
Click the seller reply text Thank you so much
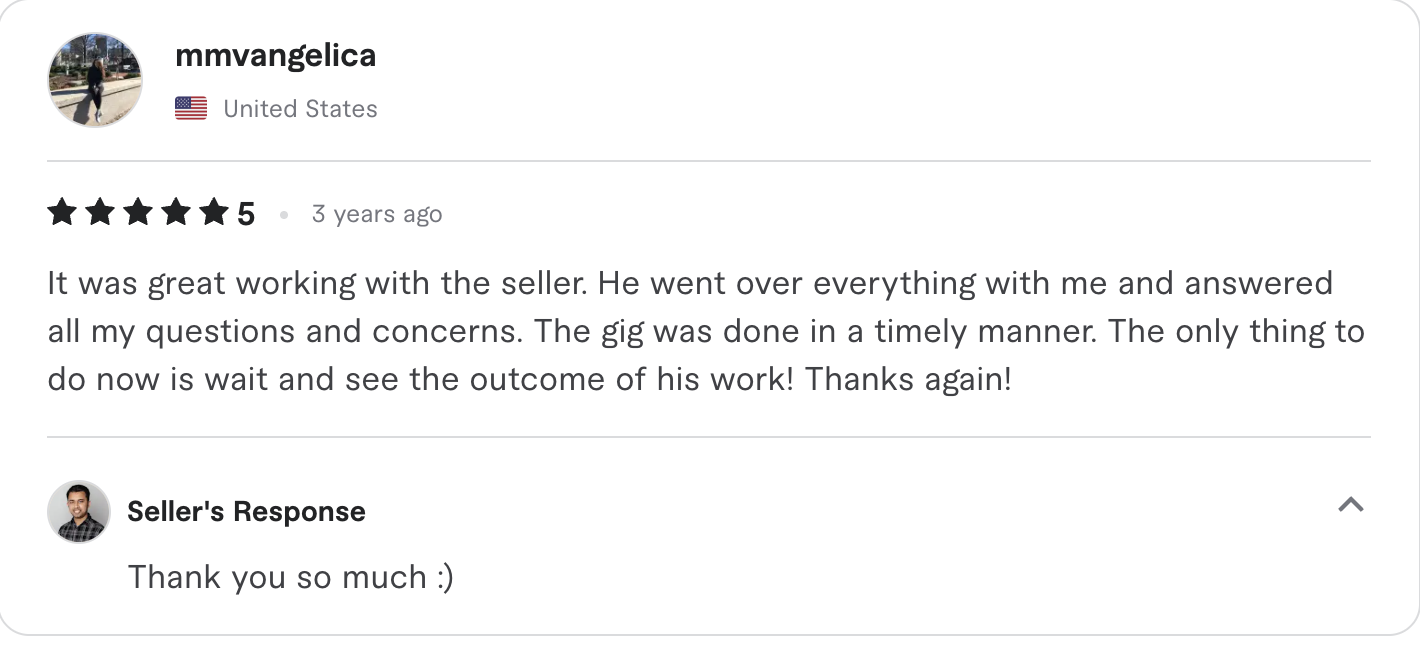290,577
